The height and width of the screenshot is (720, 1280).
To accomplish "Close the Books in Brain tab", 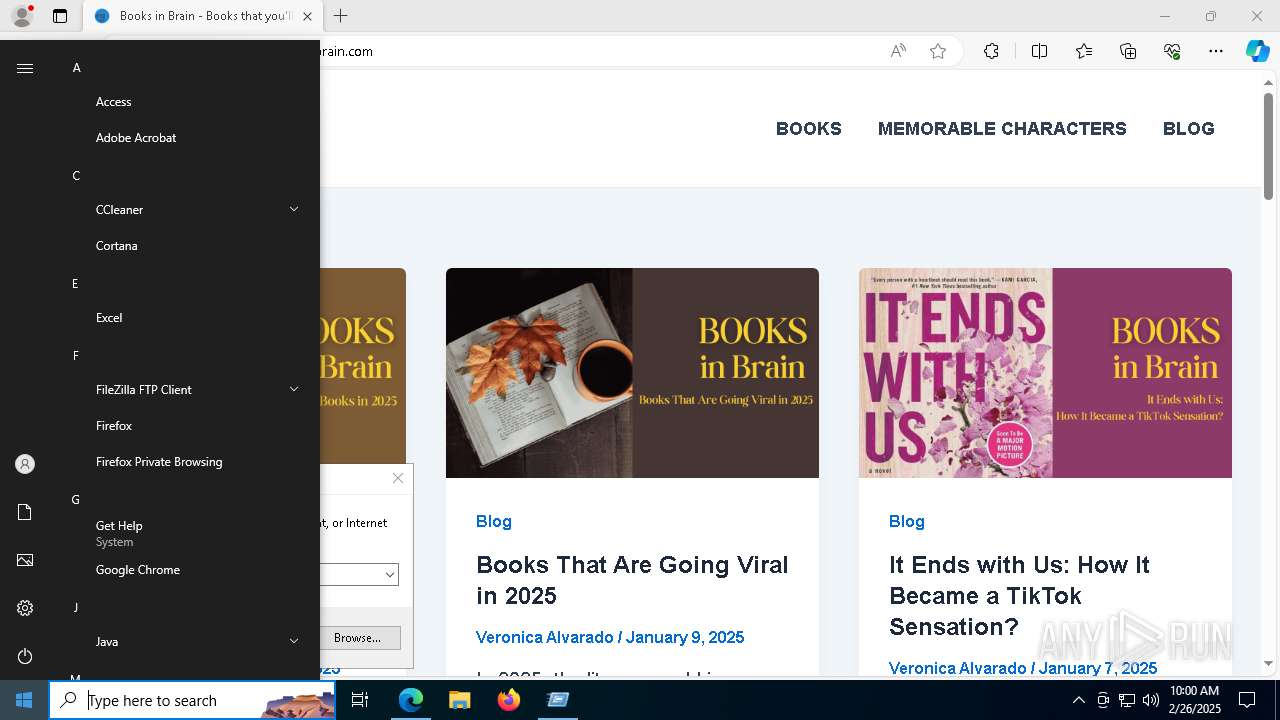I will [x=307, y=16].
